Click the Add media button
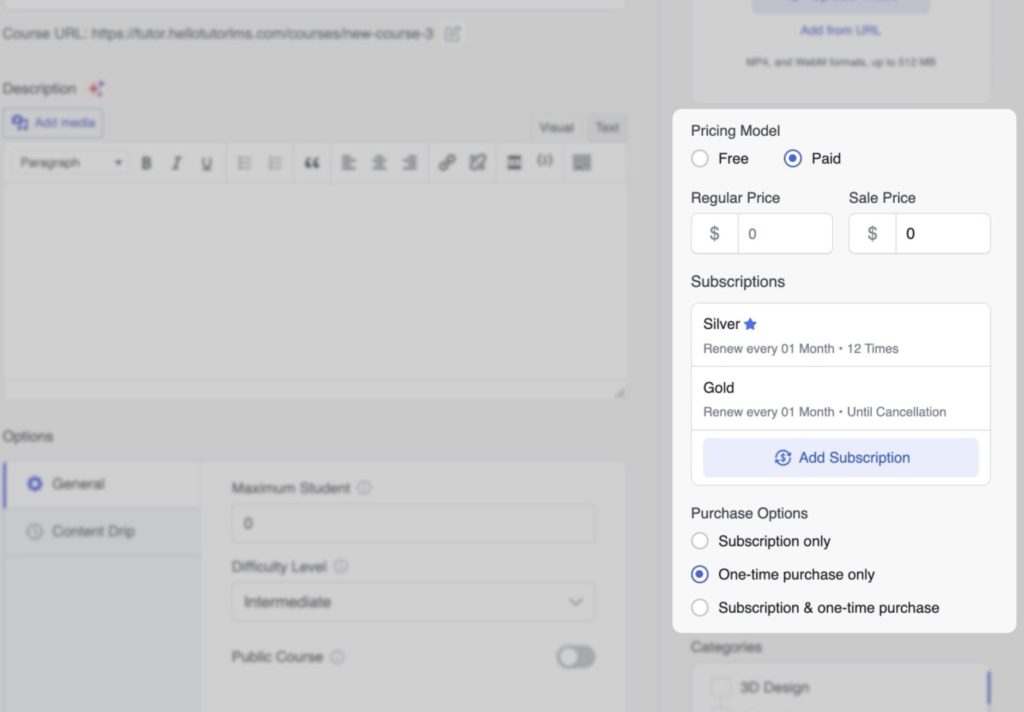The image size is (1024, 712). click(x=54, y=122)
